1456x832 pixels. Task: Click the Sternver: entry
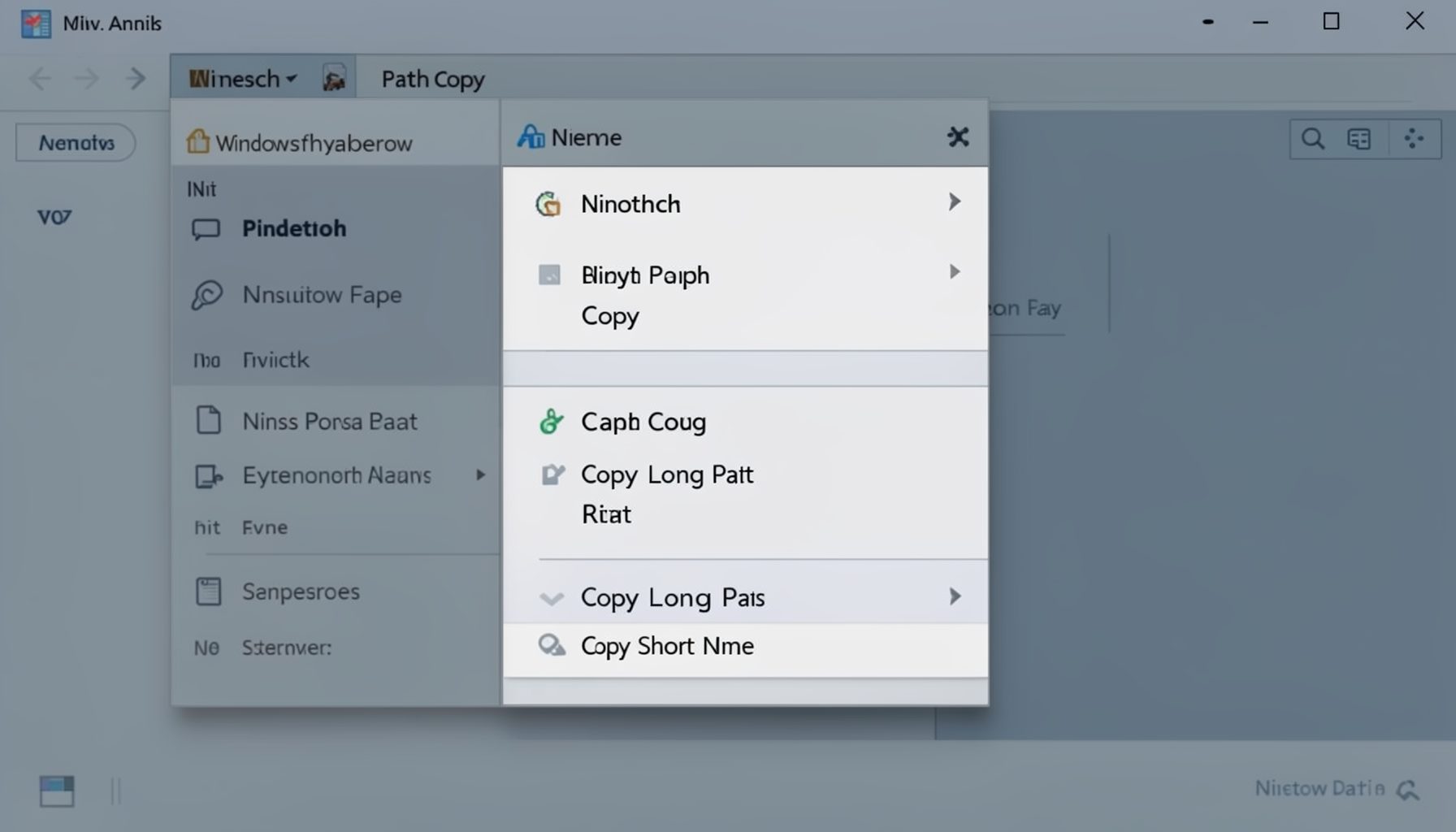coord(336,648)
